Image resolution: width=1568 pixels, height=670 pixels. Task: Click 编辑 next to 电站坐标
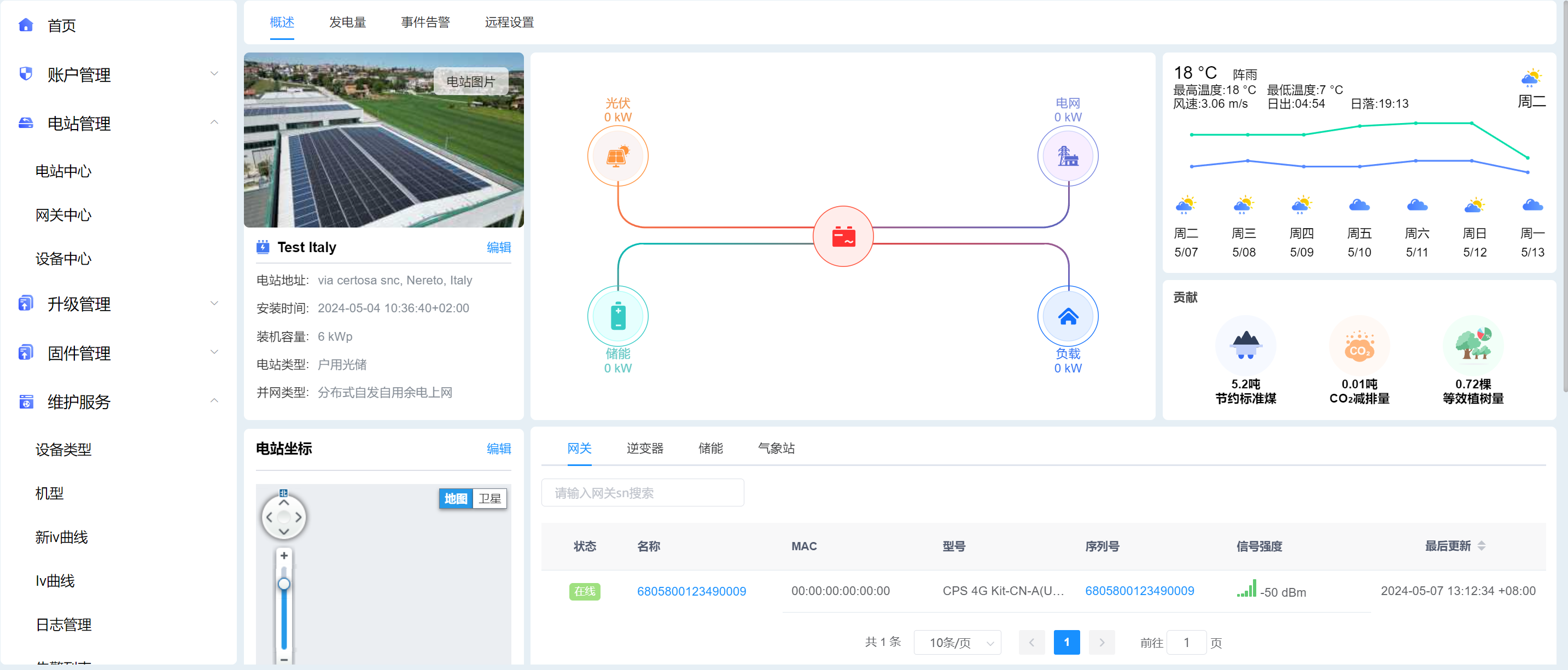click(499, 448)
